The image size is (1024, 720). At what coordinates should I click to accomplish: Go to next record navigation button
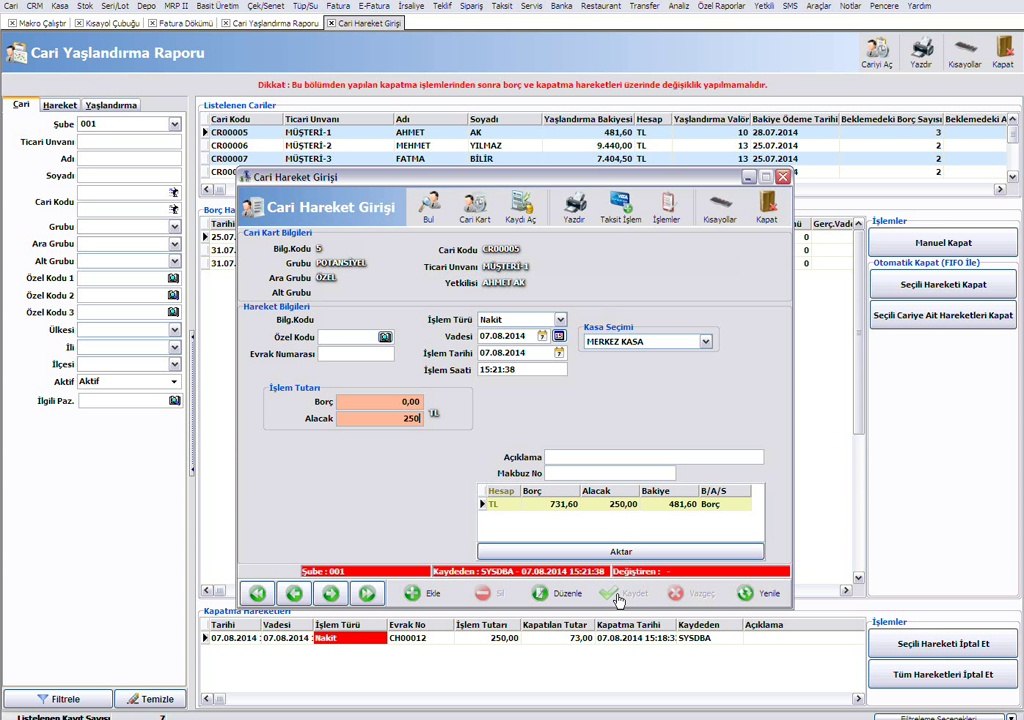(x=330, y=593)
